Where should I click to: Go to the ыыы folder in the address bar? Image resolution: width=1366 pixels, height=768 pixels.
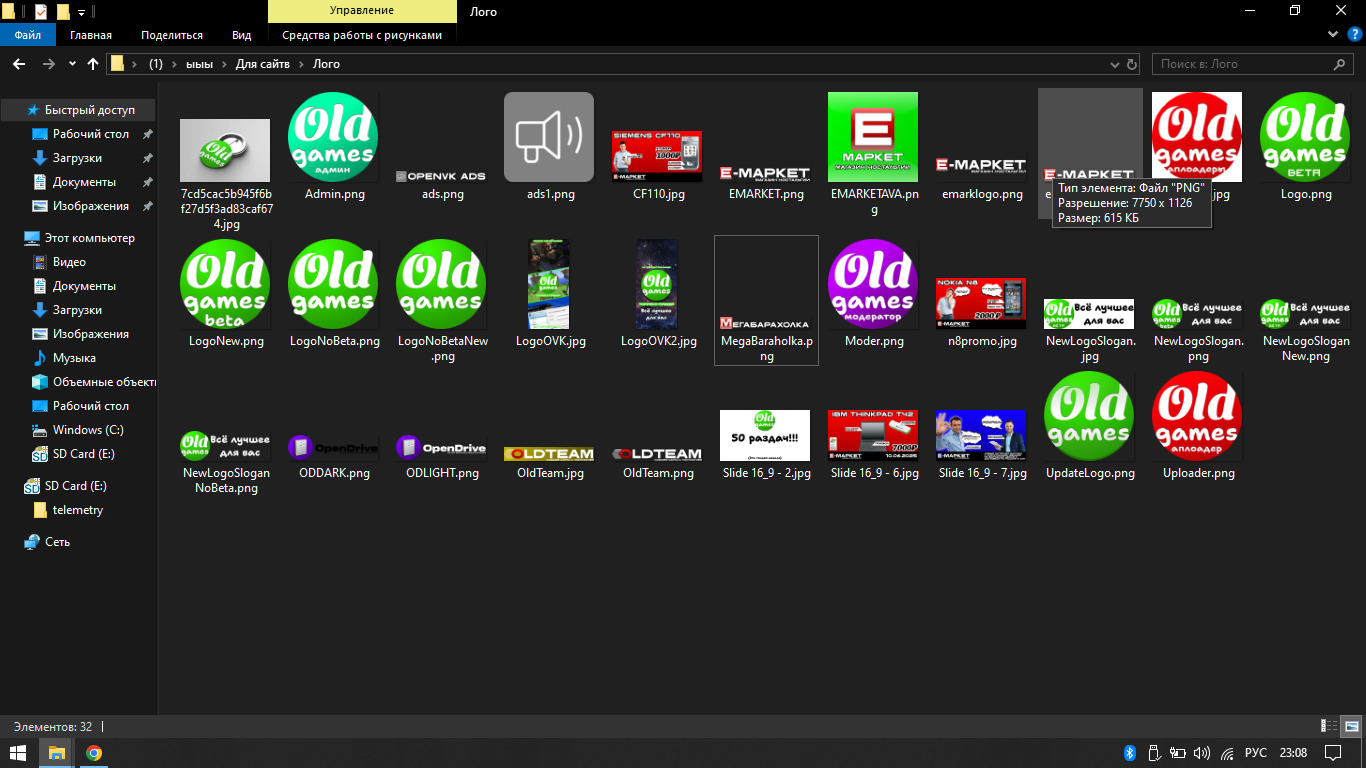pos(199,64)
